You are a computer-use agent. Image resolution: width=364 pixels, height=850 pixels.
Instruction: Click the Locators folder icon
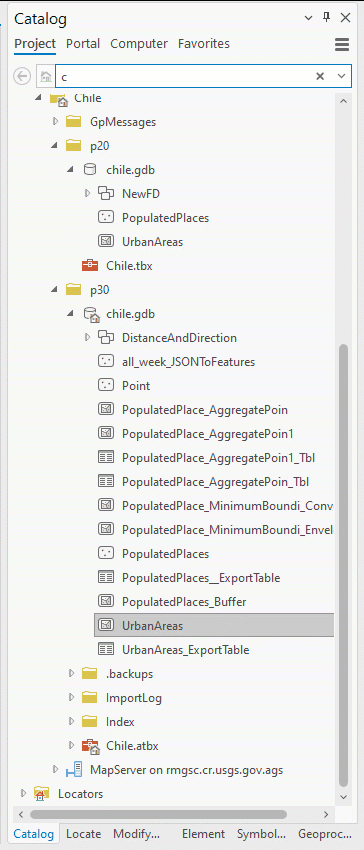pos(41,794)
